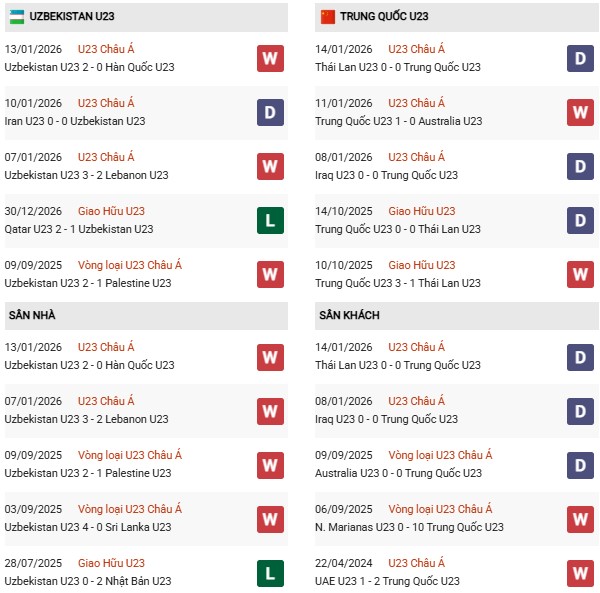The image size is (600, 593).
Task: Click W badge for UAE U23 vs Trung Quốc U23
Action: 581,572
